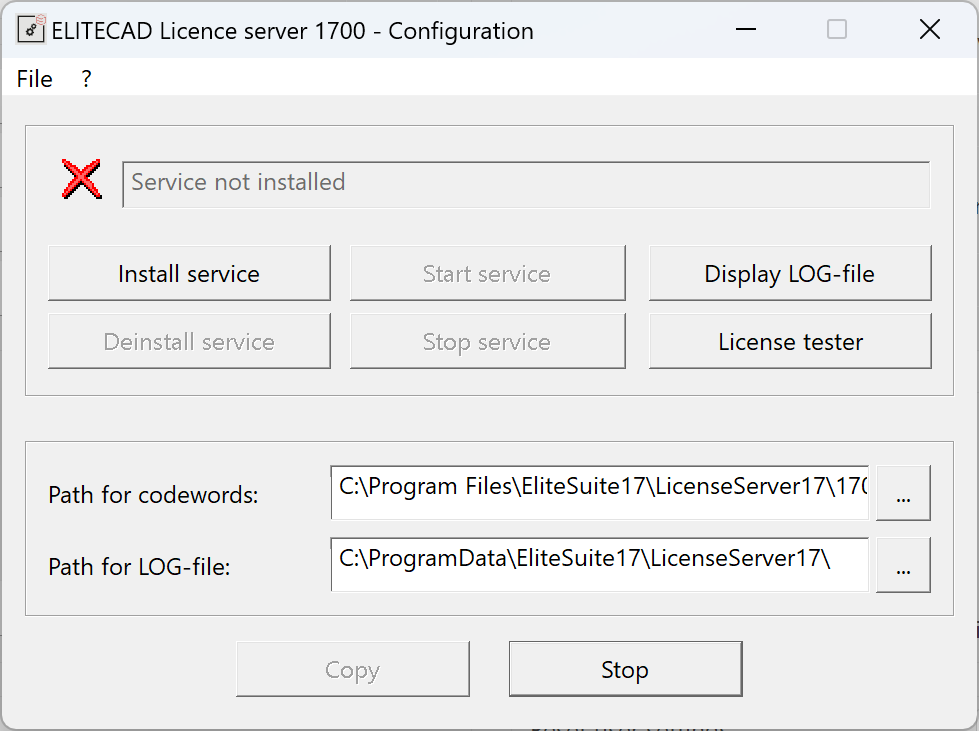
Task: Open the Display LOG-file button
Action: (x=790, y=273)
